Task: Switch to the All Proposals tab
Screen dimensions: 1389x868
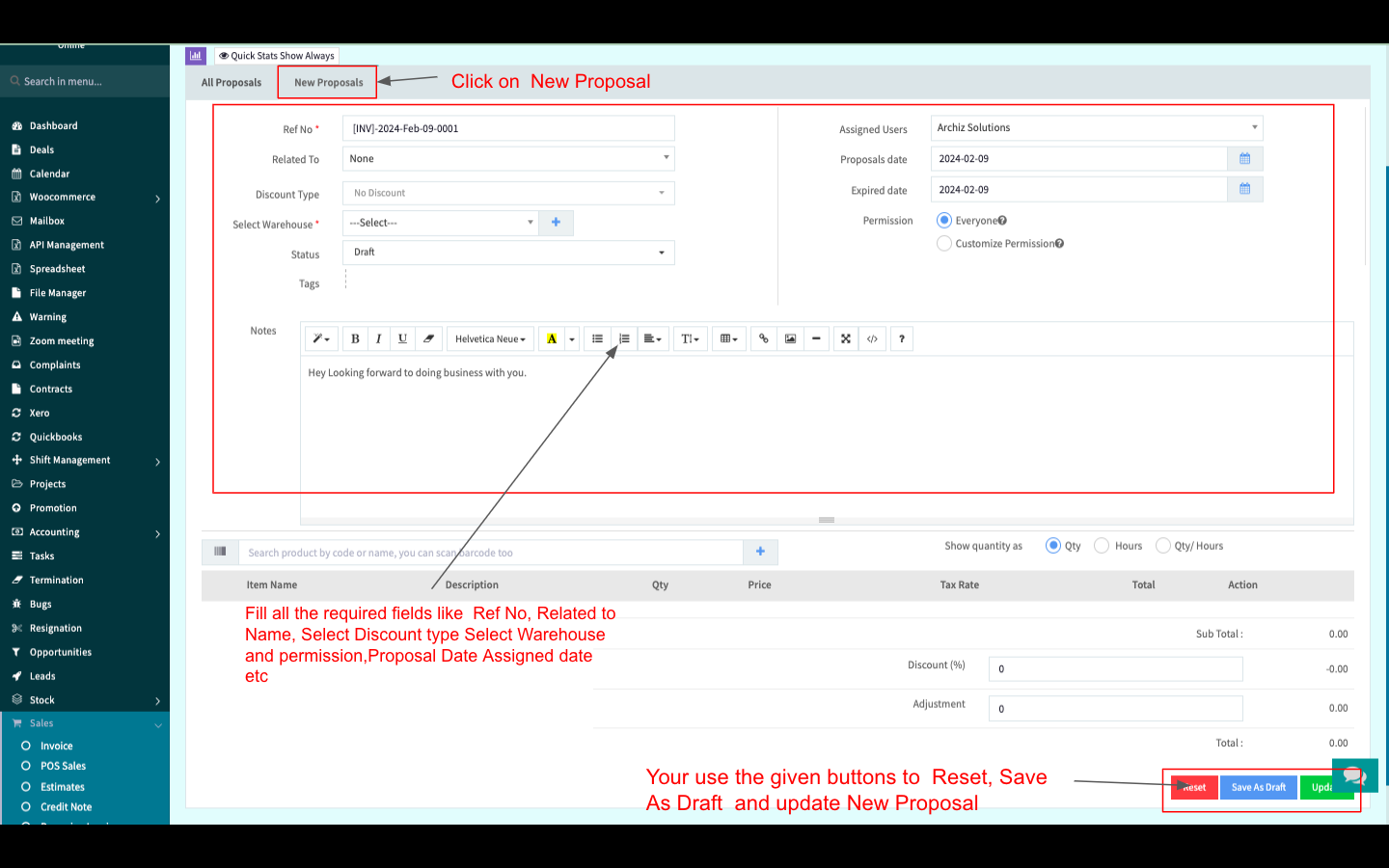Action: (x=231, y=83)
